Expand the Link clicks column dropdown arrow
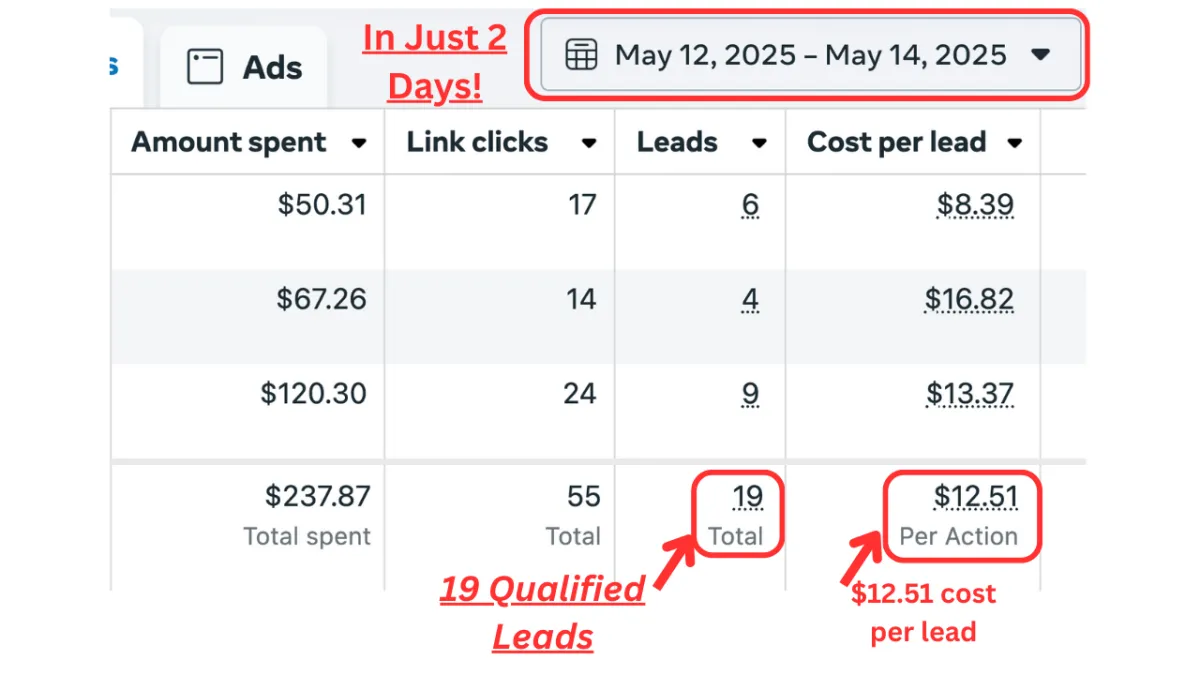Image resolution: width=1200 pixels, height=675 pixels. (590, 143)
